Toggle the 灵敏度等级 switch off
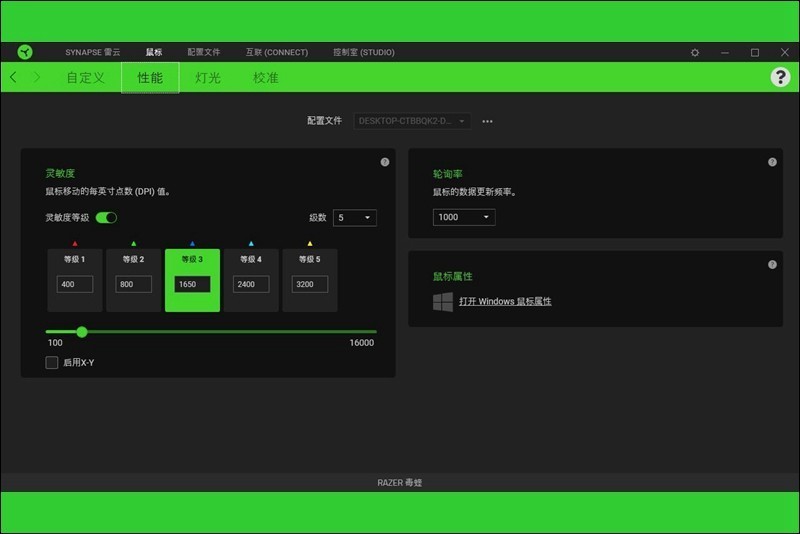This screenshot has height=534, width=800. coord(107,218)
